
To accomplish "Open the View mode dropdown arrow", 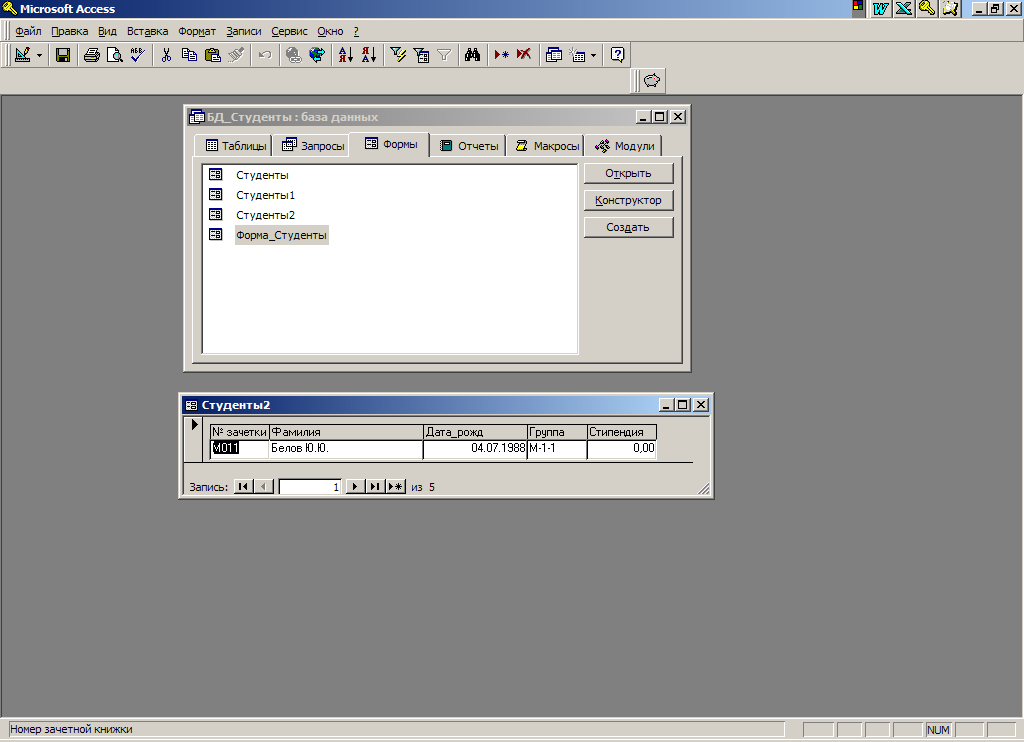I will point(39,56).
